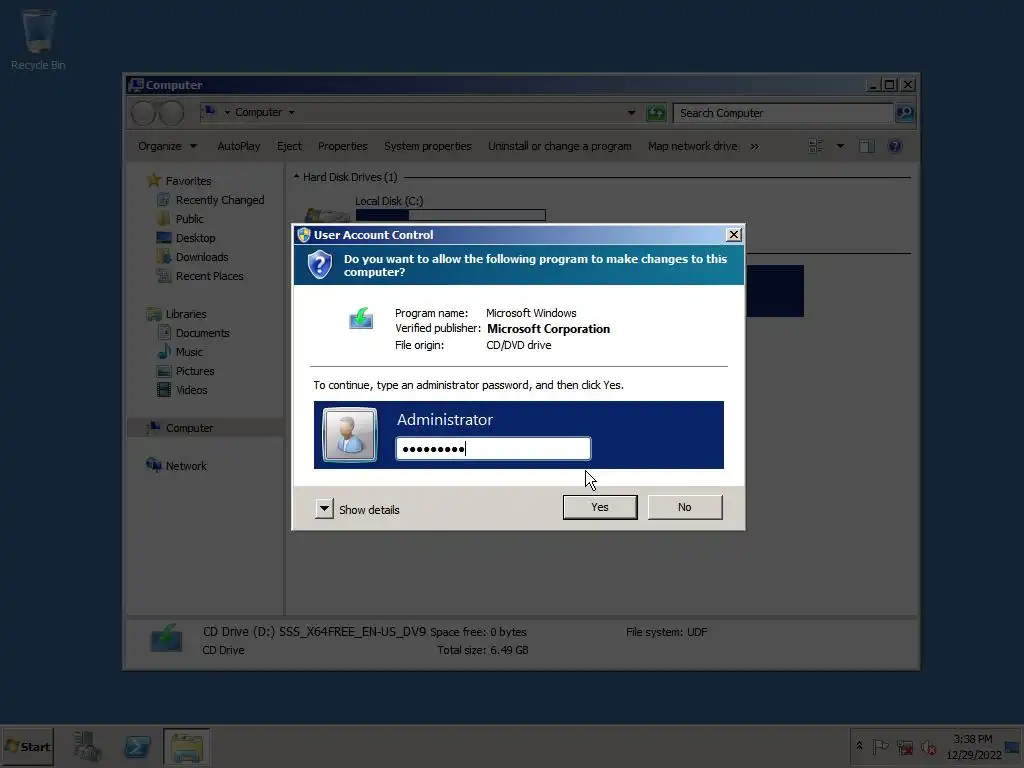
Task: Show more toolbar commands chevron
Action: click(x=755, y=146)
